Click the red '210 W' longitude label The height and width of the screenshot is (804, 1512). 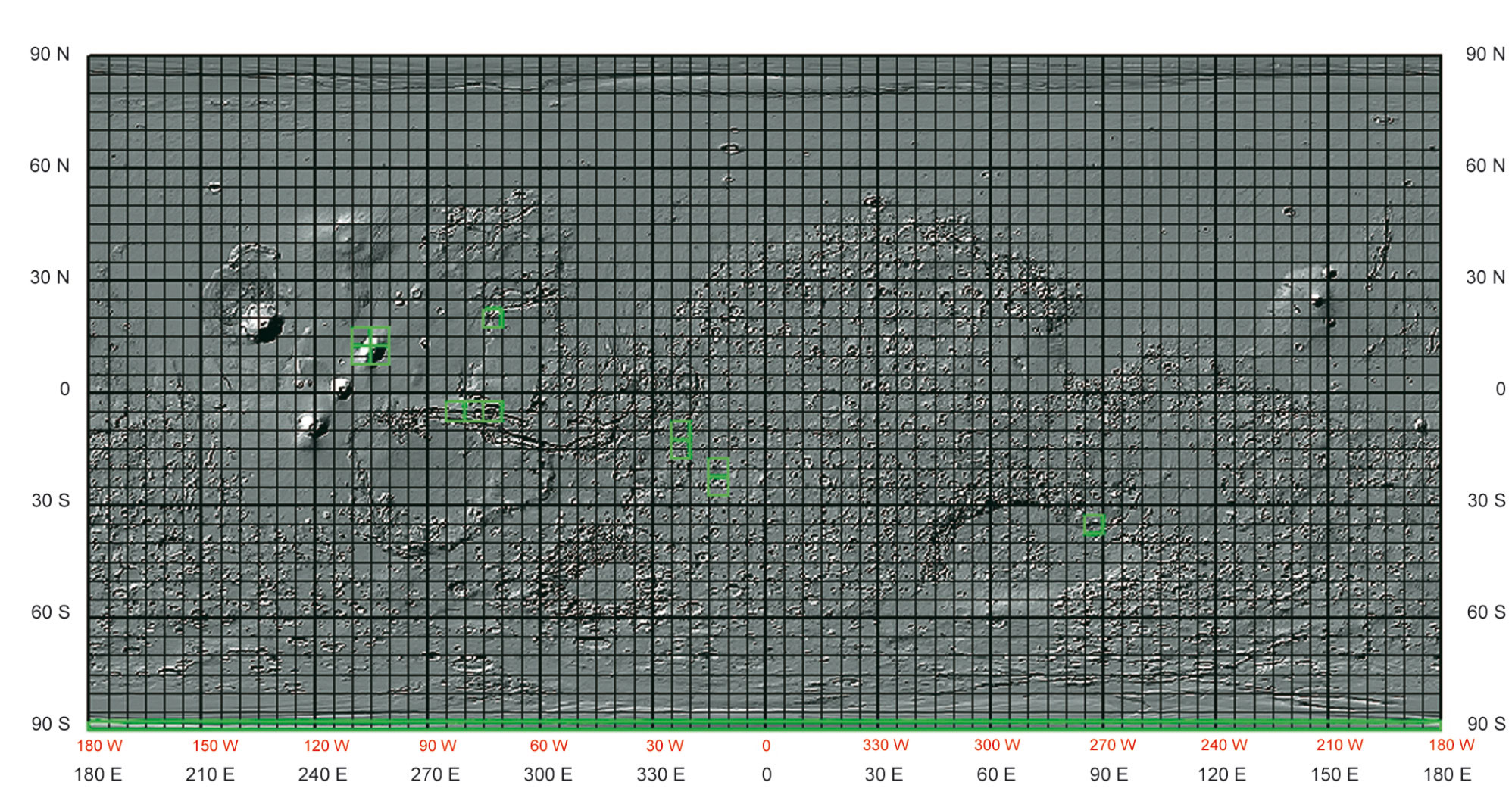point(1340,746)
